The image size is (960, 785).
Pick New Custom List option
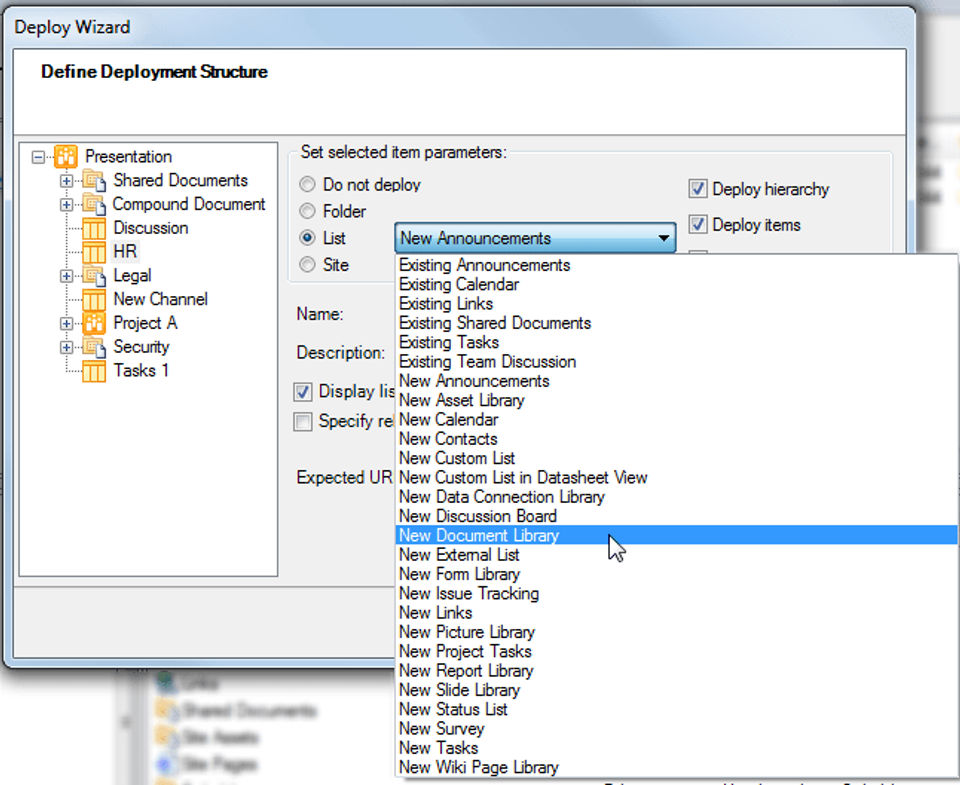coord(677,458)
